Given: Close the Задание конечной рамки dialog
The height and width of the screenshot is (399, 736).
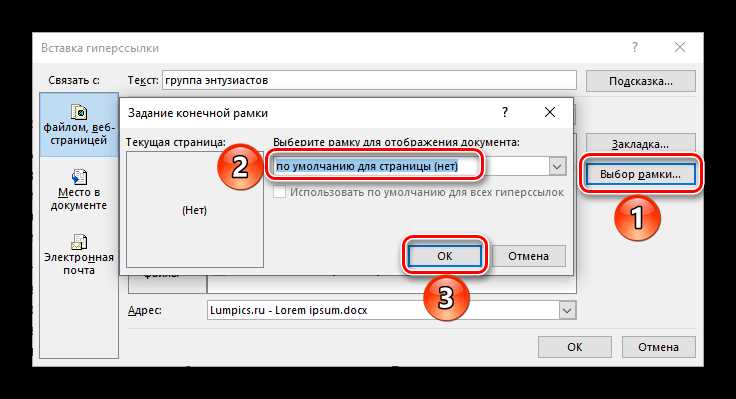Looking at the screenshot, I should [550, 112].
